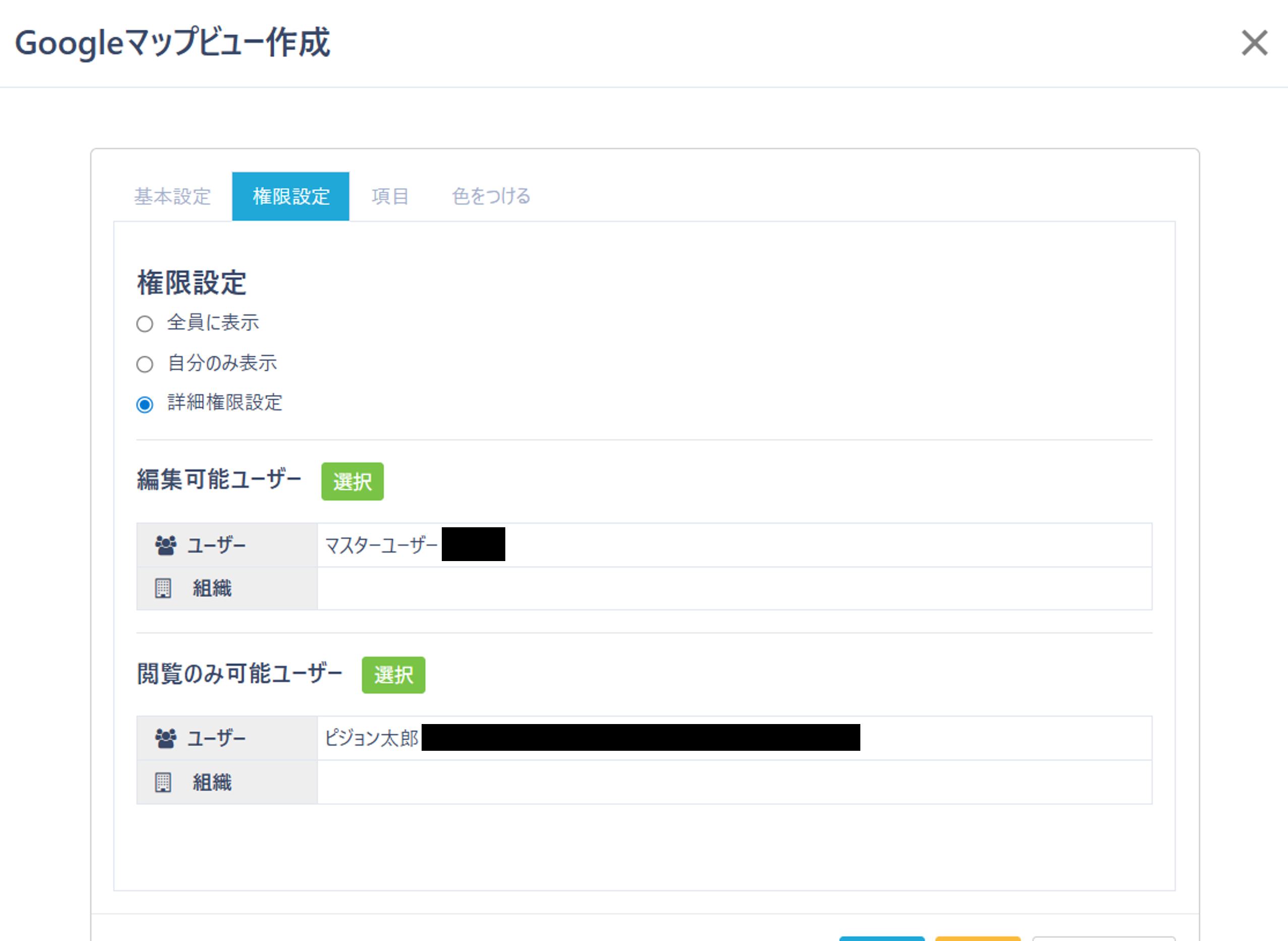Select the 自分のみ表示 radio button
The image size is (1288, 941).
[x=145, y=364]
